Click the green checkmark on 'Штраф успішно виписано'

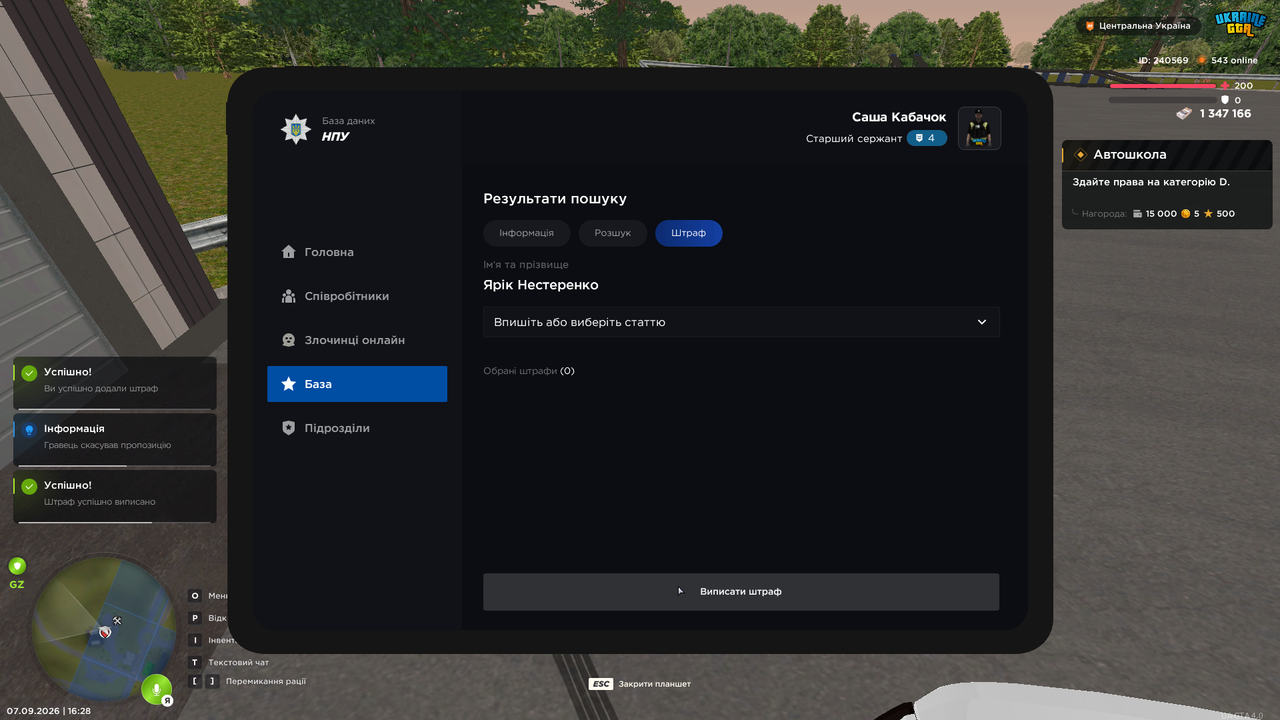pos(29,486)
